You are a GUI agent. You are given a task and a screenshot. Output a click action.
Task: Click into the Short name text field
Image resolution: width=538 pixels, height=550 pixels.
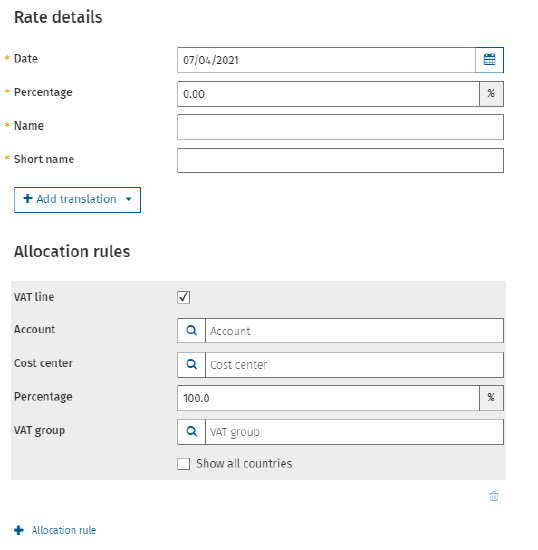[x=340, y=160]
